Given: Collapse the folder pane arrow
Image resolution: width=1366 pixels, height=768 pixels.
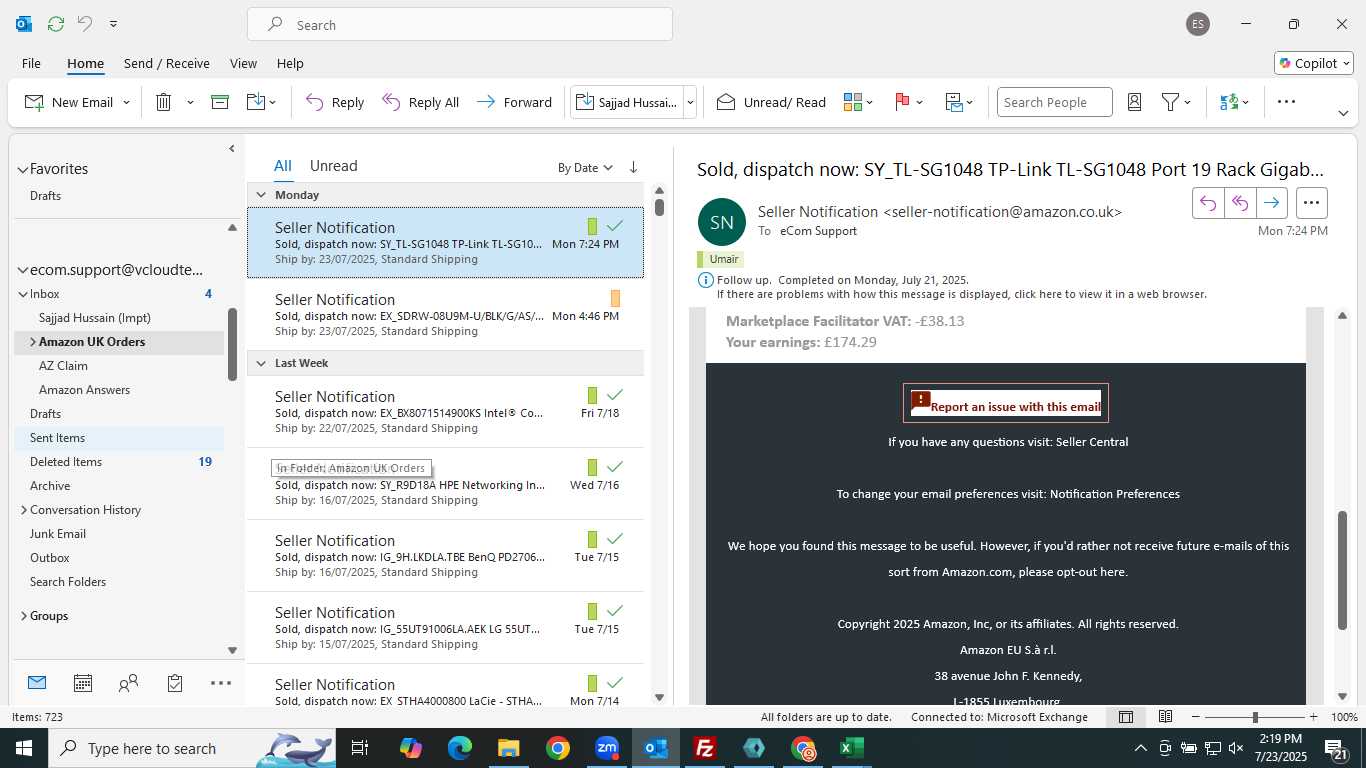Looking at the screenshot, I should pyautogui.click(x=232, y=148).
